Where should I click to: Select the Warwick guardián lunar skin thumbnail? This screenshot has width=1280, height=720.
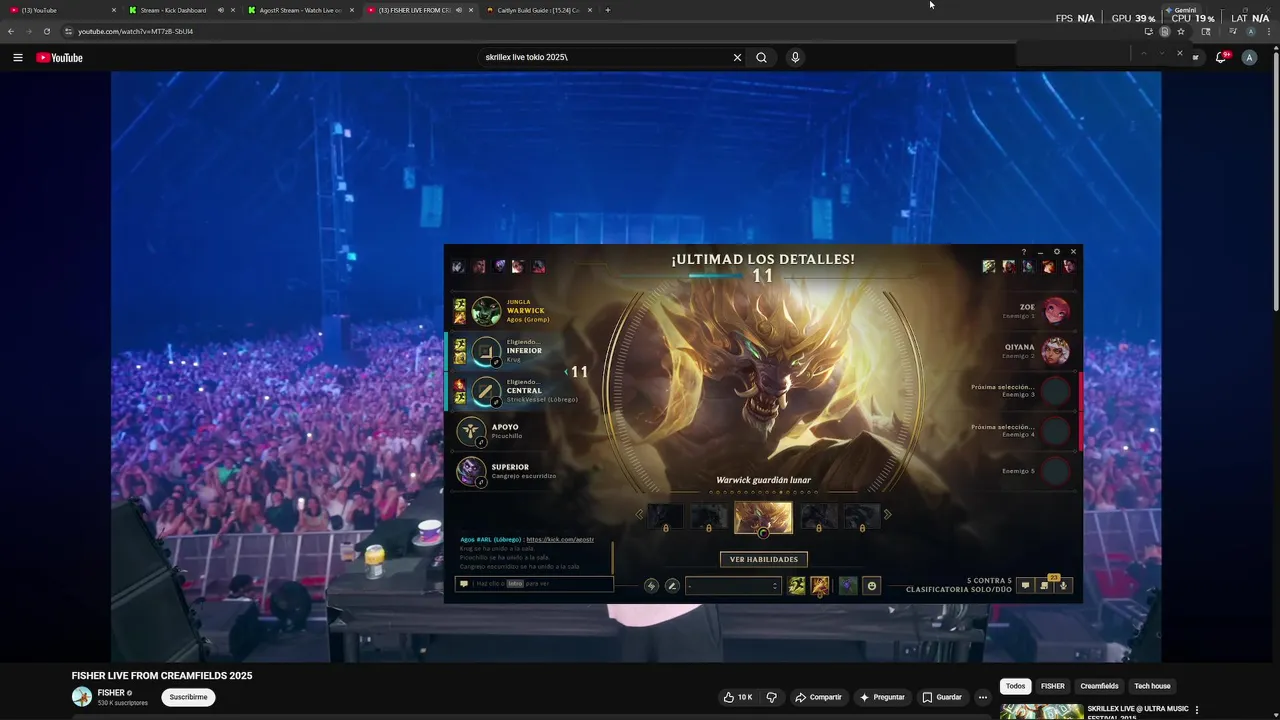pos(764,517)
